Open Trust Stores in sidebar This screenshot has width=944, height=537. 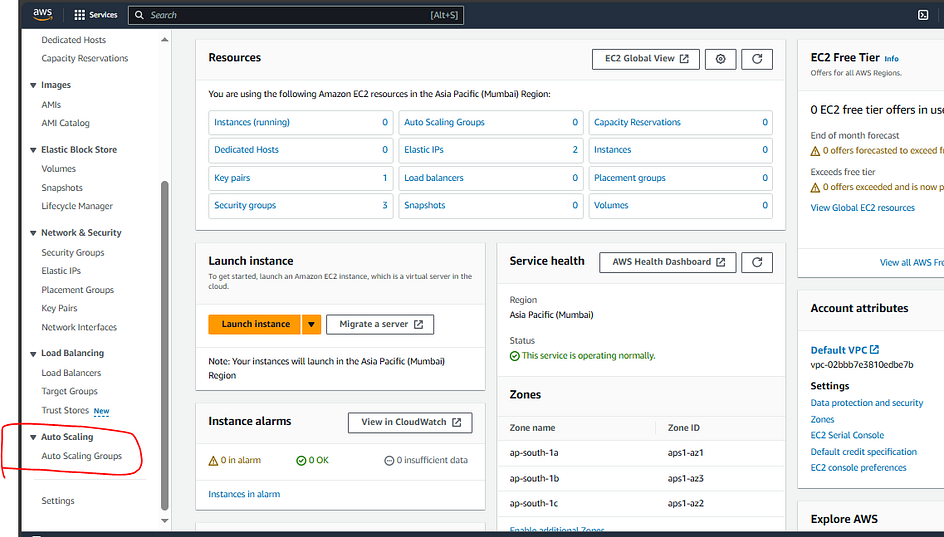click(x=65, y=411)
